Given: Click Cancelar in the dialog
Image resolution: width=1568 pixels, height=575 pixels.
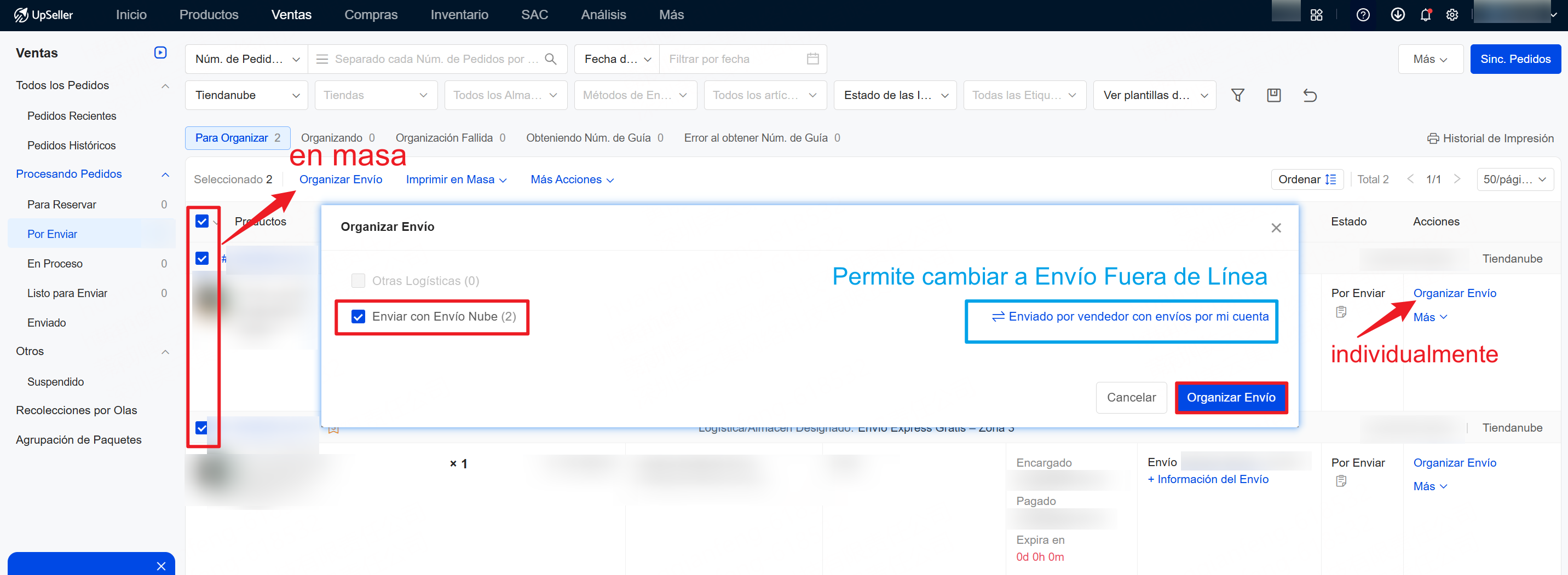Looking at the screenshot, I should pyautogui.click(x=1131, y=397).
